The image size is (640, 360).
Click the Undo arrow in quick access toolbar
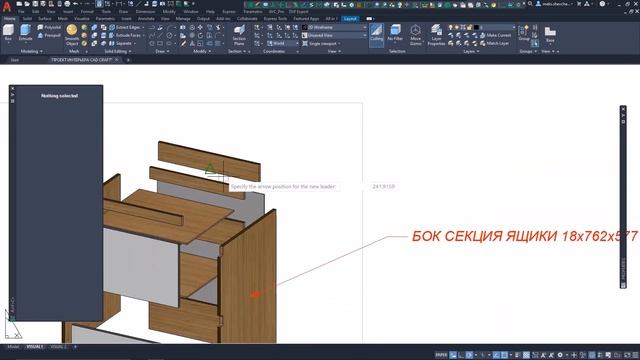click(75, 4)
